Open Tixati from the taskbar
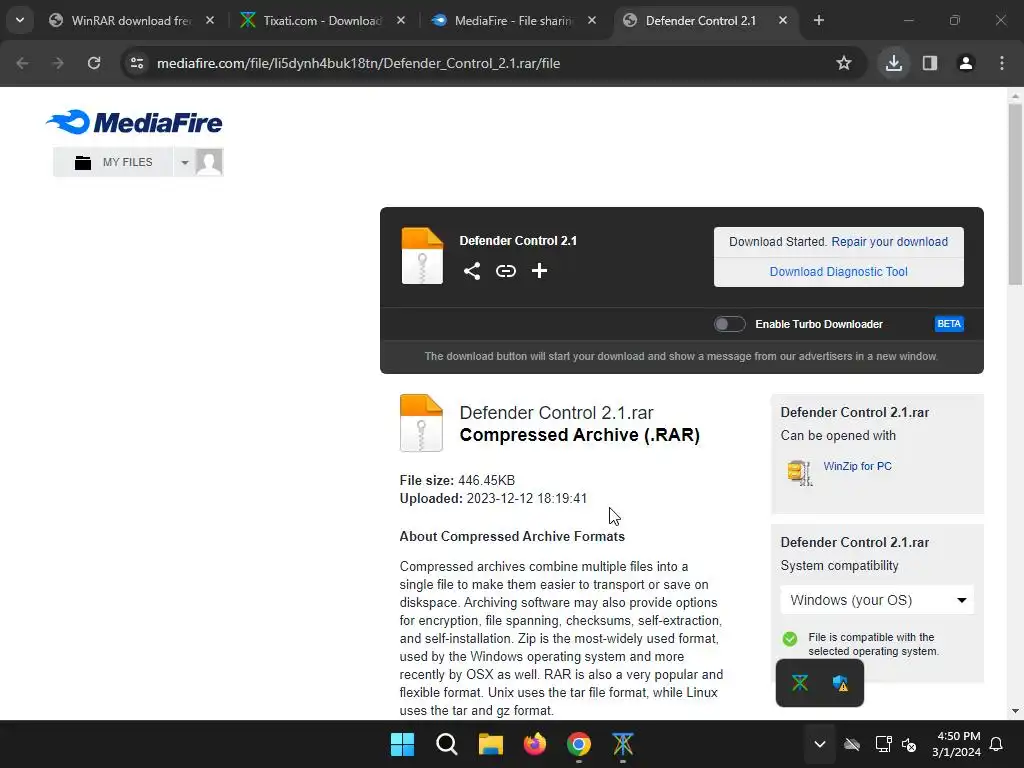 [623, 744]
